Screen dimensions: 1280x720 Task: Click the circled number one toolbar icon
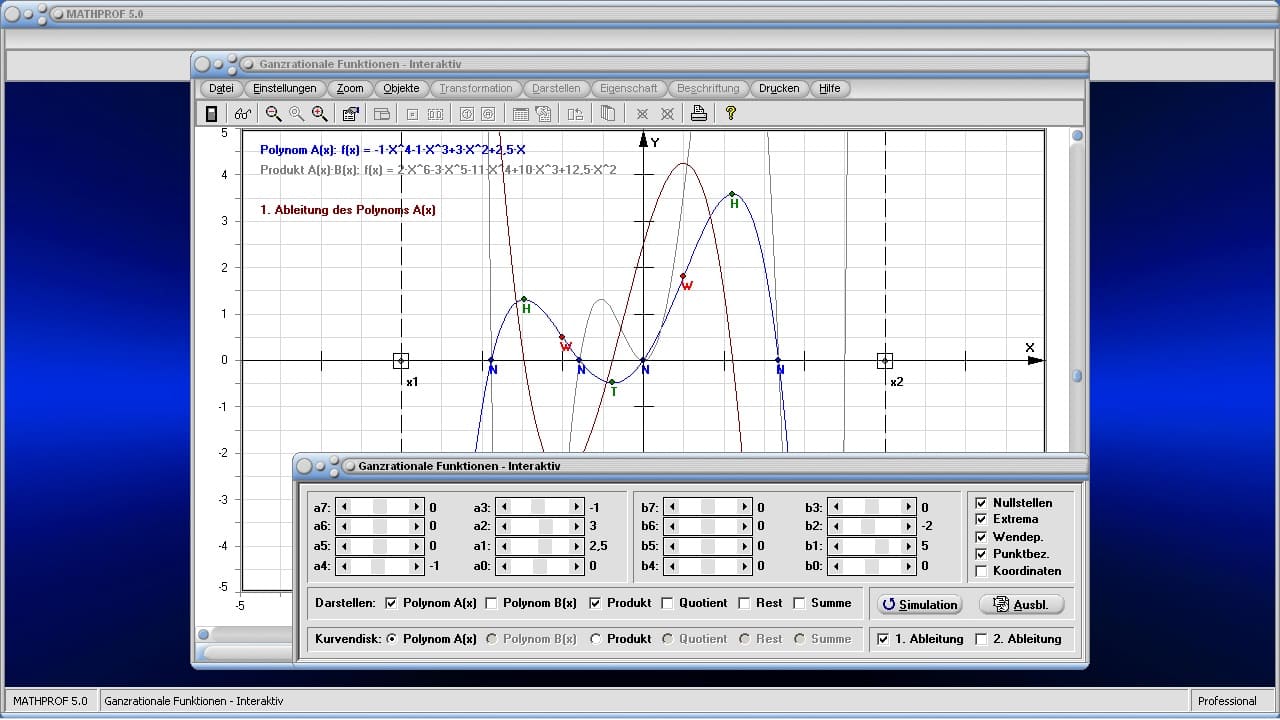pyautogui.click(x=466, y=114)
